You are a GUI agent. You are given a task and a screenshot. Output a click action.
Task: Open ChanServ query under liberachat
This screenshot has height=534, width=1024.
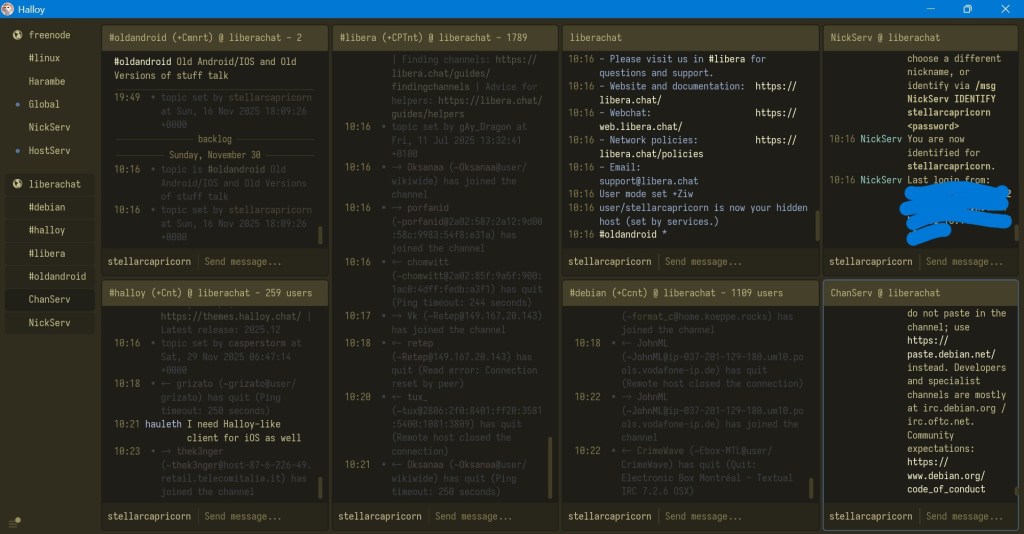(50, 300)
